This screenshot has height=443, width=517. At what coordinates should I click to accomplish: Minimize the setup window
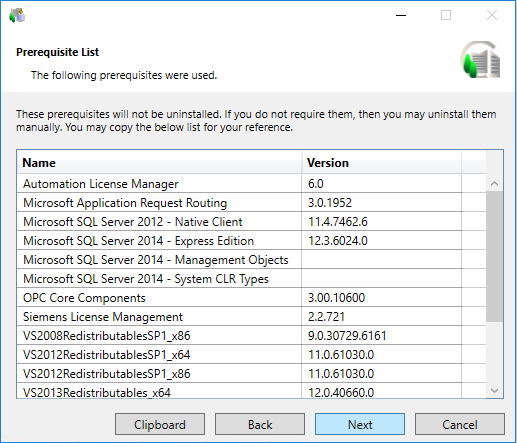[x=401, y=15]
